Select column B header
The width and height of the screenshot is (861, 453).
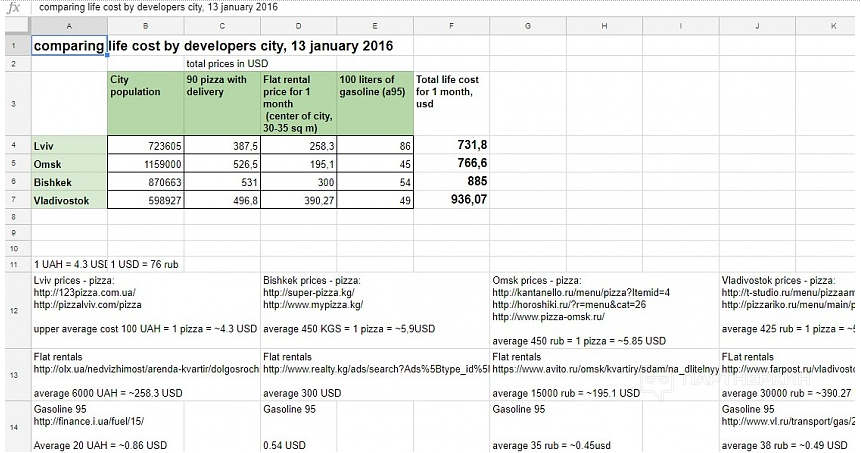(146, 26)
